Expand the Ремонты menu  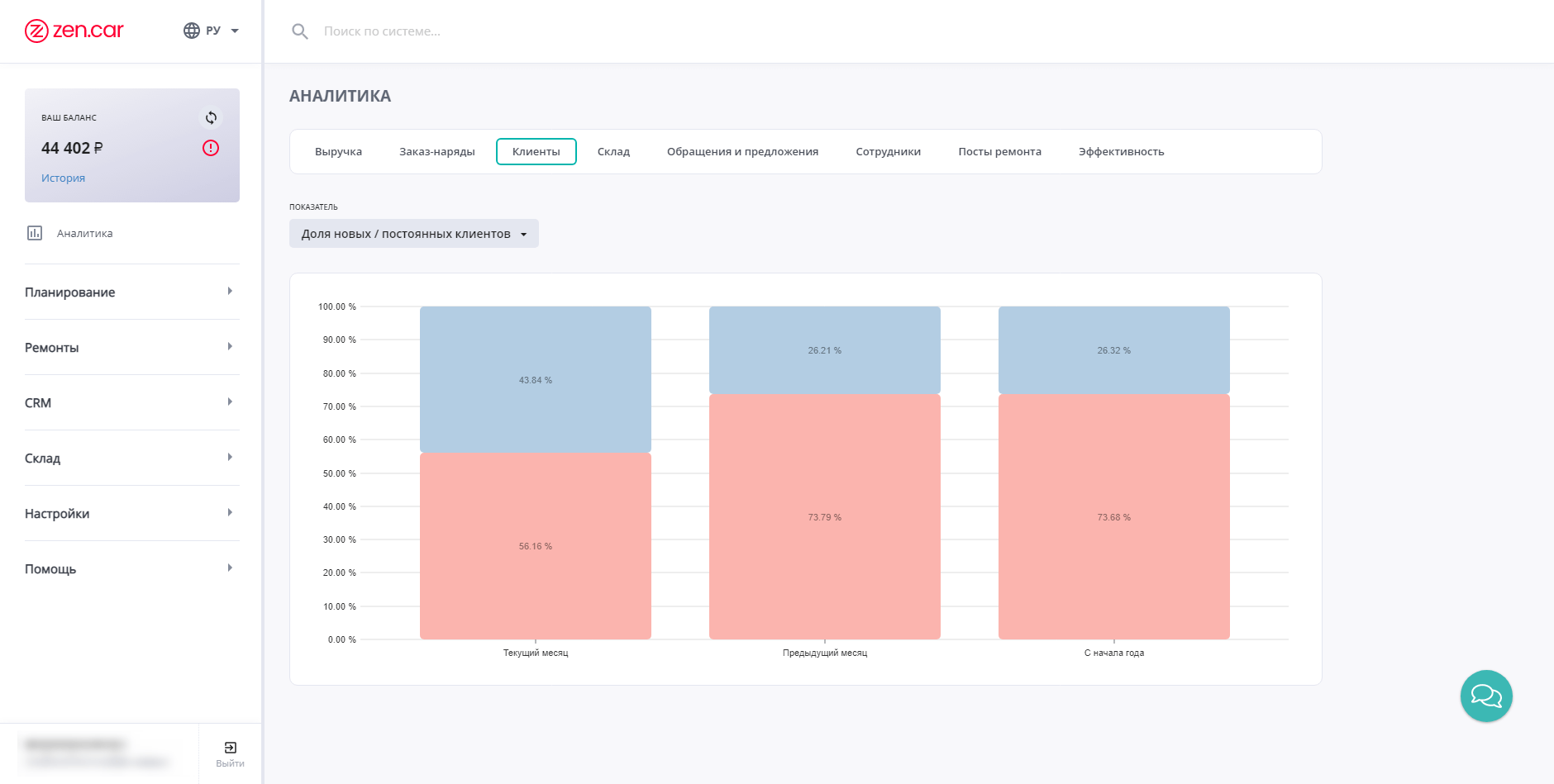(x=132, y=347)
